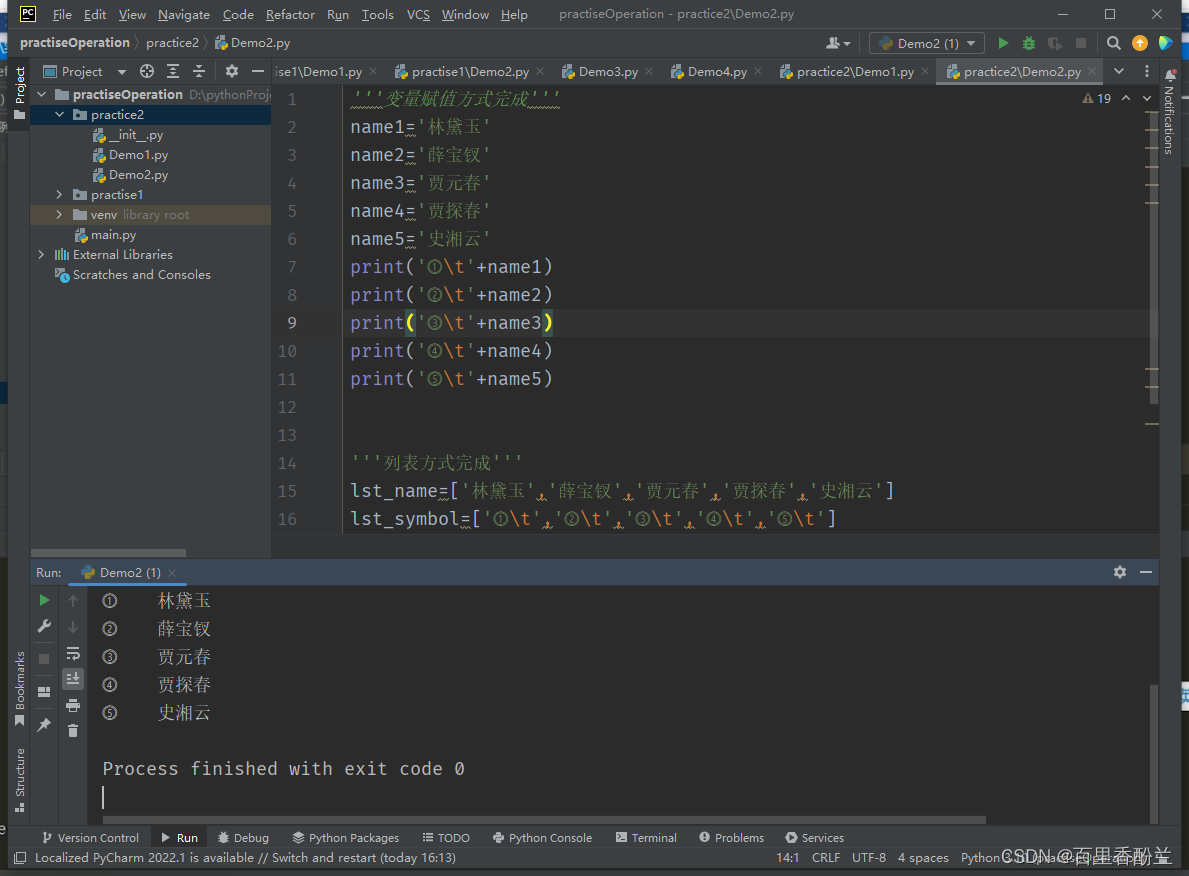1189x876 pixels.
Task: Open the Navigate menu
Action: tap(184, 14)
